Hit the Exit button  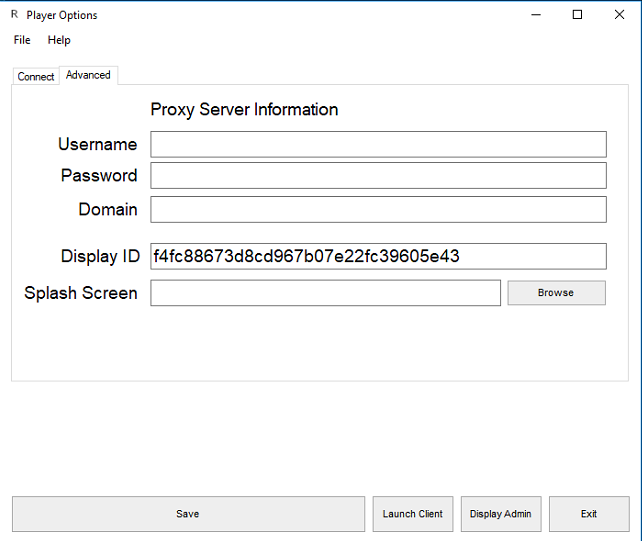tap(589, 514)
